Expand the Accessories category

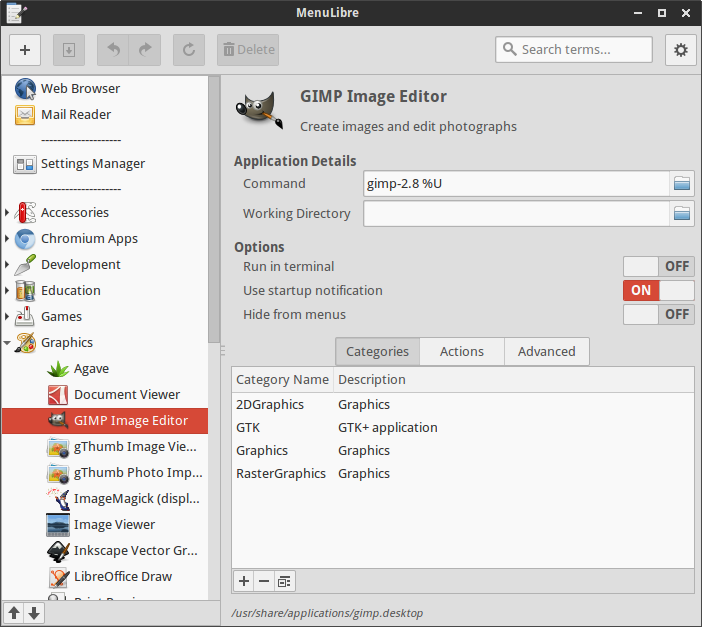coord(7,212)
